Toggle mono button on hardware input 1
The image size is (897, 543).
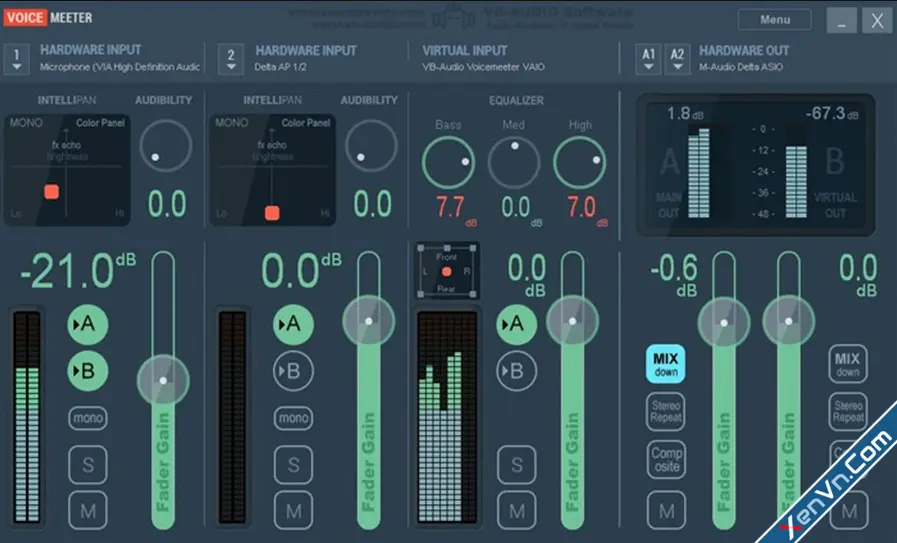click(x=88, y=418)
